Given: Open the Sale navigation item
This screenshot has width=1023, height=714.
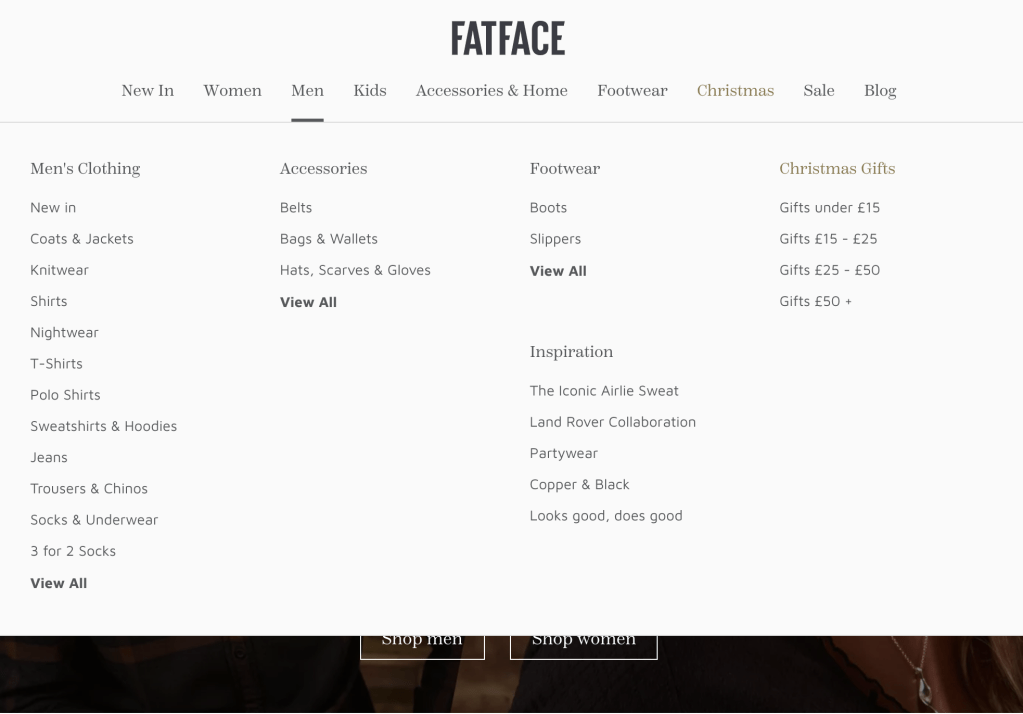Looking at the screenshot, I should (x=818, y=91).
